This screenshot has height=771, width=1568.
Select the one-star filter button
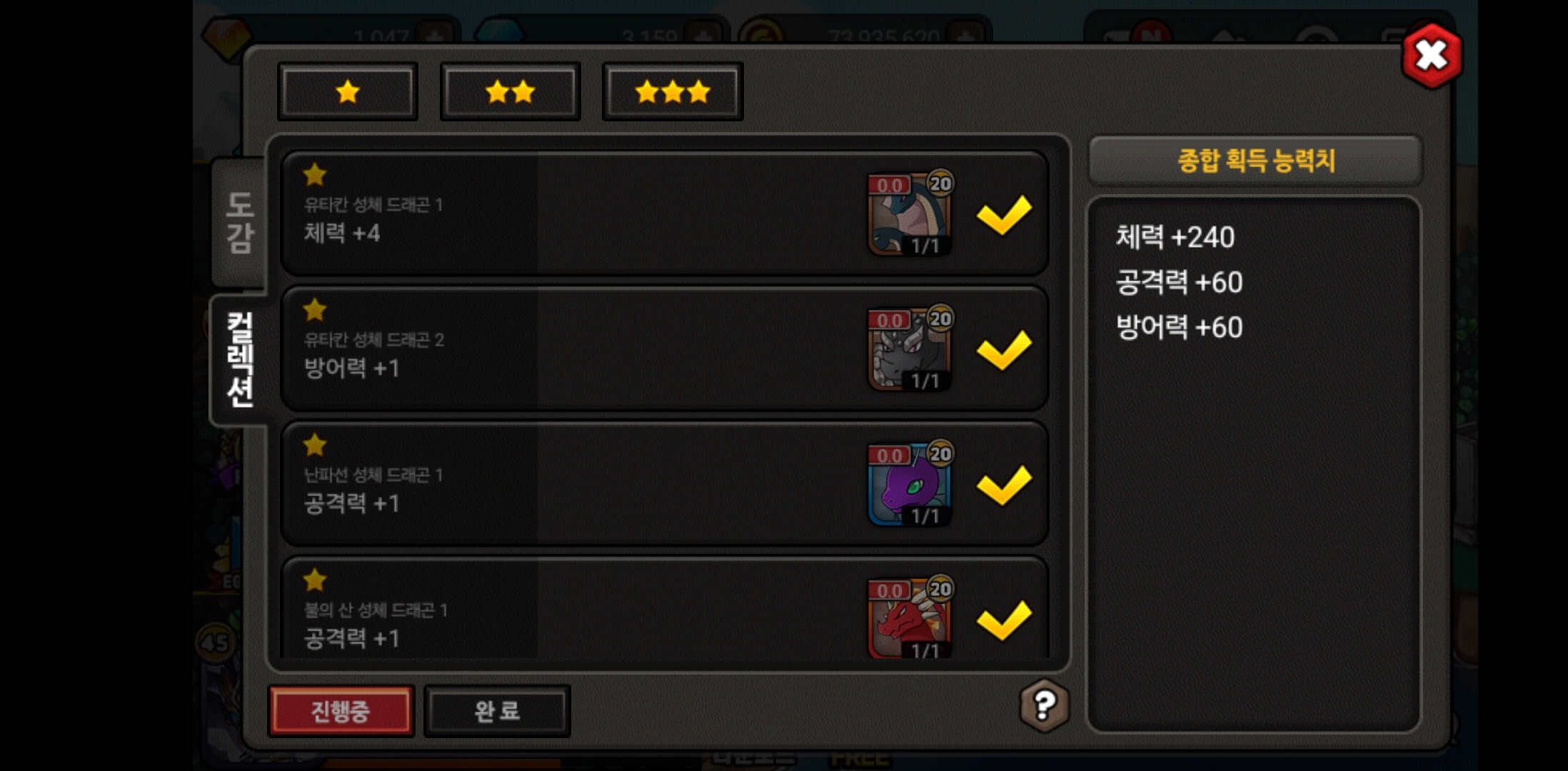pos(348,92)
